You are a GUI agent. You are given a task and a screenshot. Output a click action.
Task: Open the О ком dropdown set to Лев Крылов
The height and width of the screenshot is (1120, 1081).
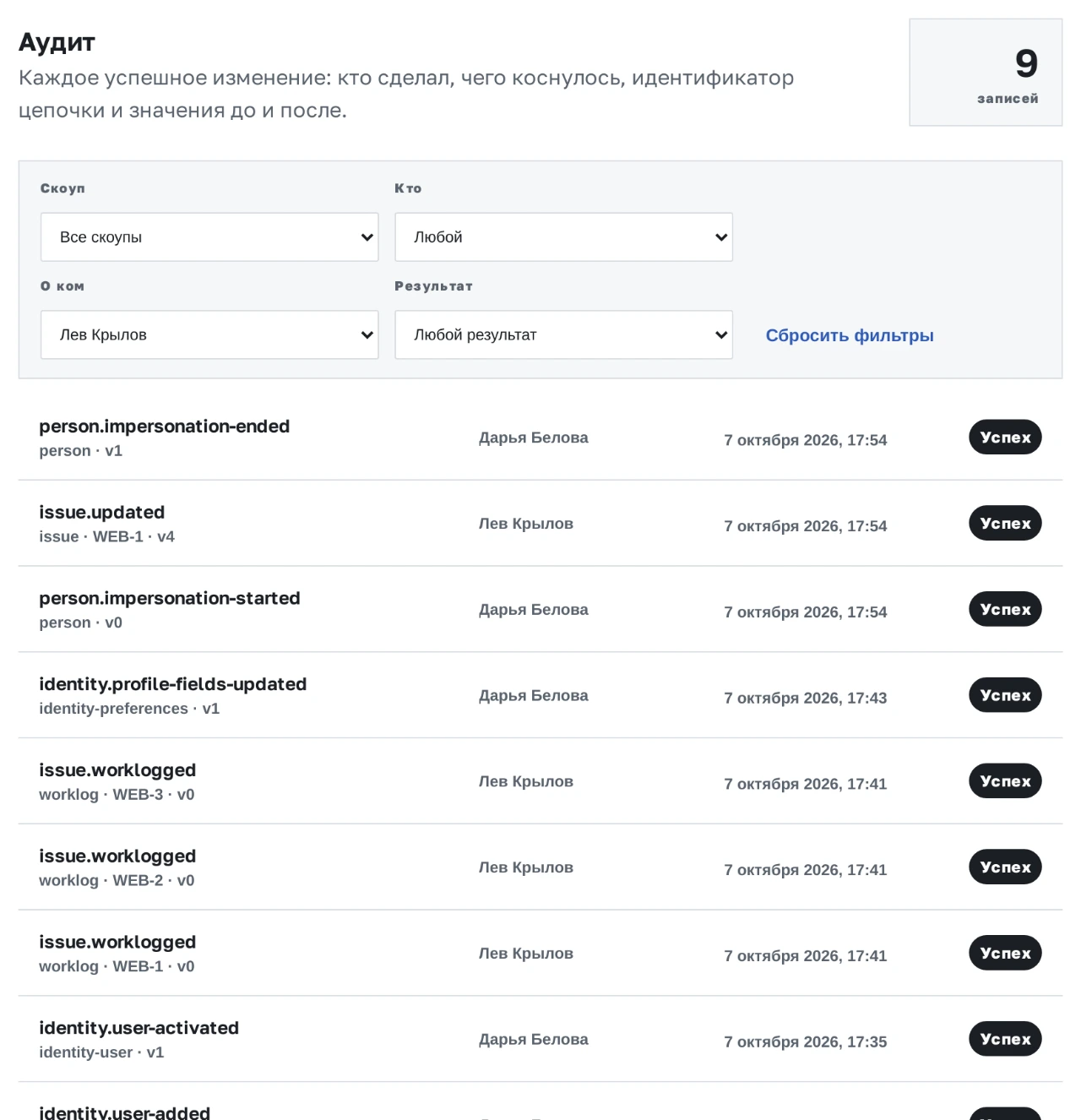(209, 335)
